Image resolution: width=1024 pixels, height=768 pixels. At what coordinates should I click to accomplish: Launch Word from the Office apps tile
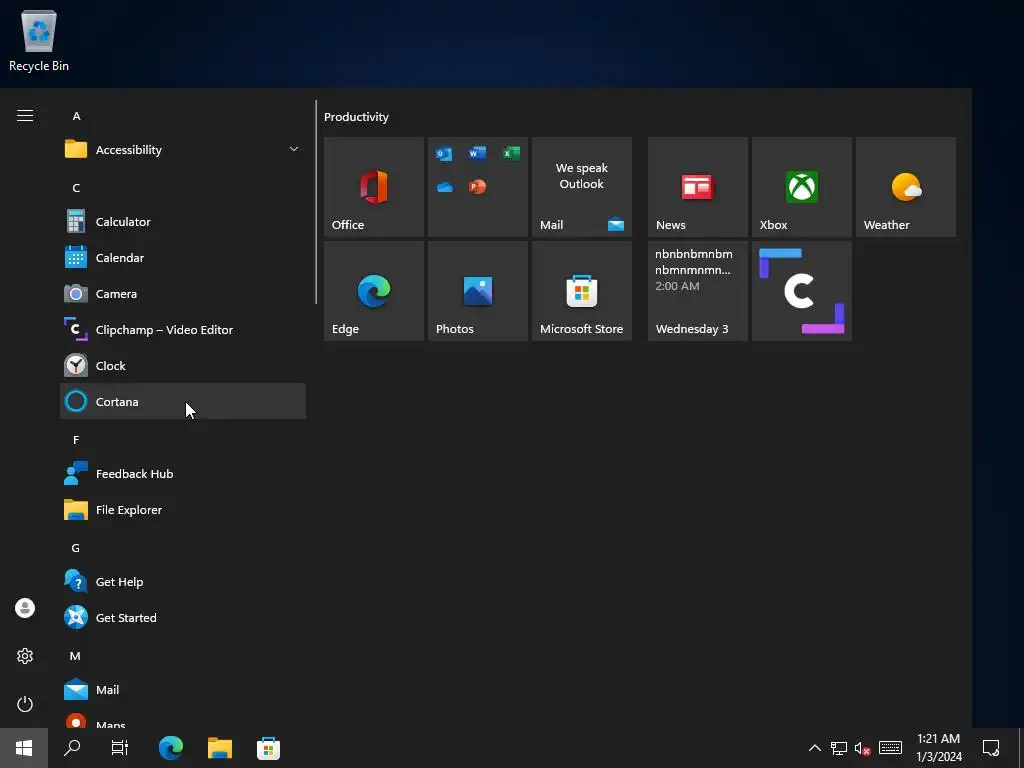tap(477, 153)
